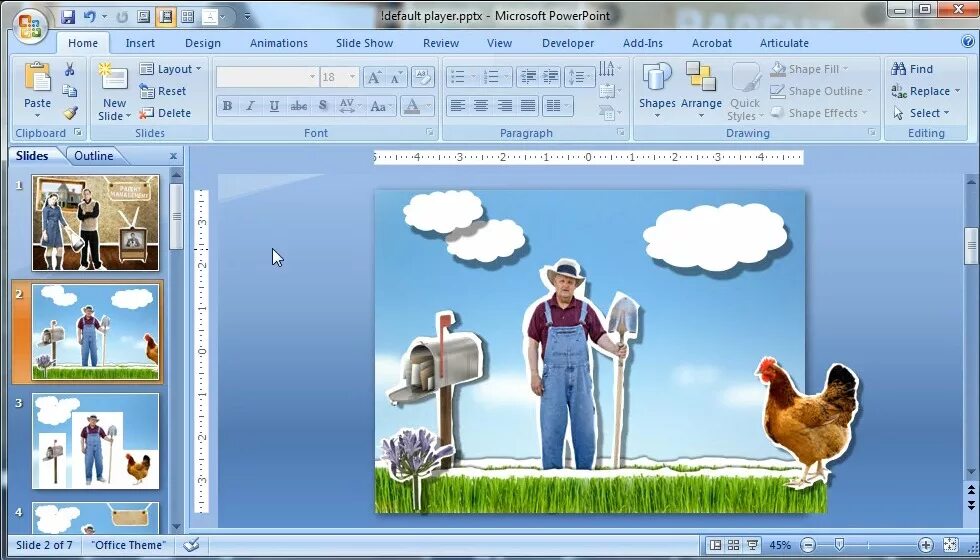Reset the slide layout
Viewport: 980px width, 560px height.
(163, 91)
